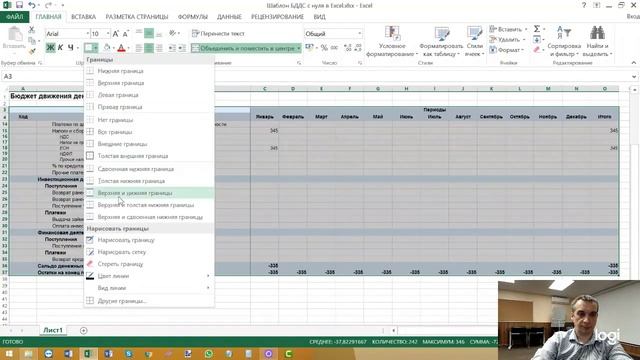Click the Undo arrow icon
This screenshot has height=360, width=640.
(x=32, y=5)
